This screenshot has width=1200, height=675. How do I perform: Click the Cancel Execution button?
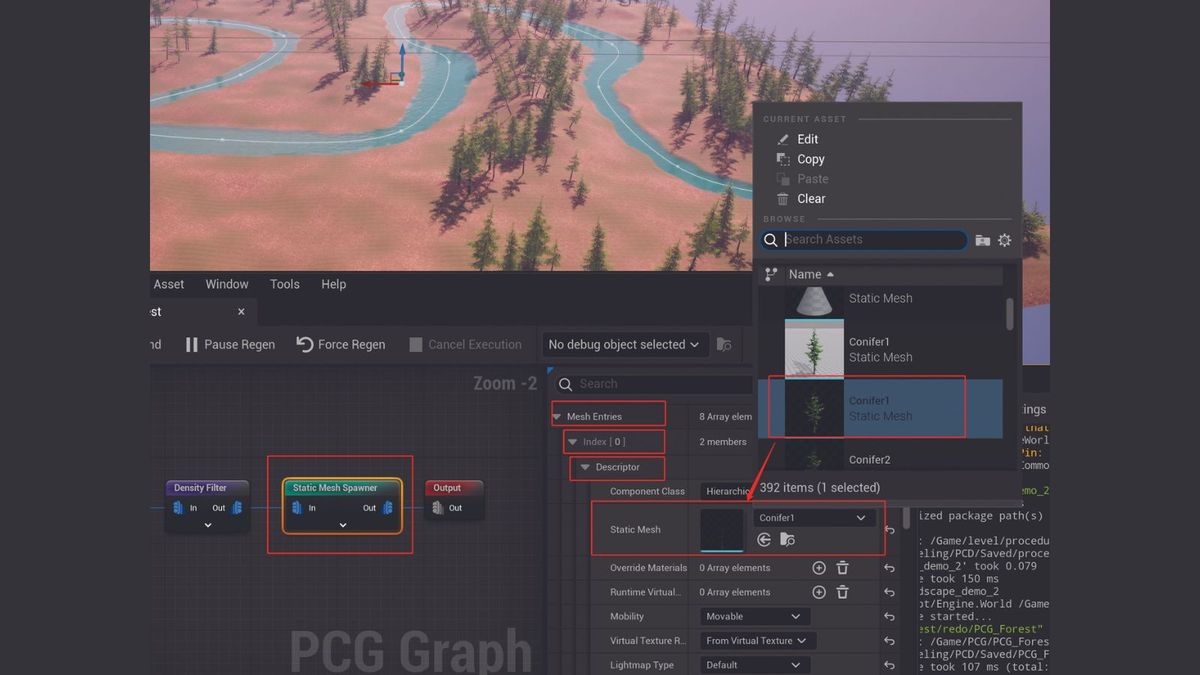click(465, 344)
